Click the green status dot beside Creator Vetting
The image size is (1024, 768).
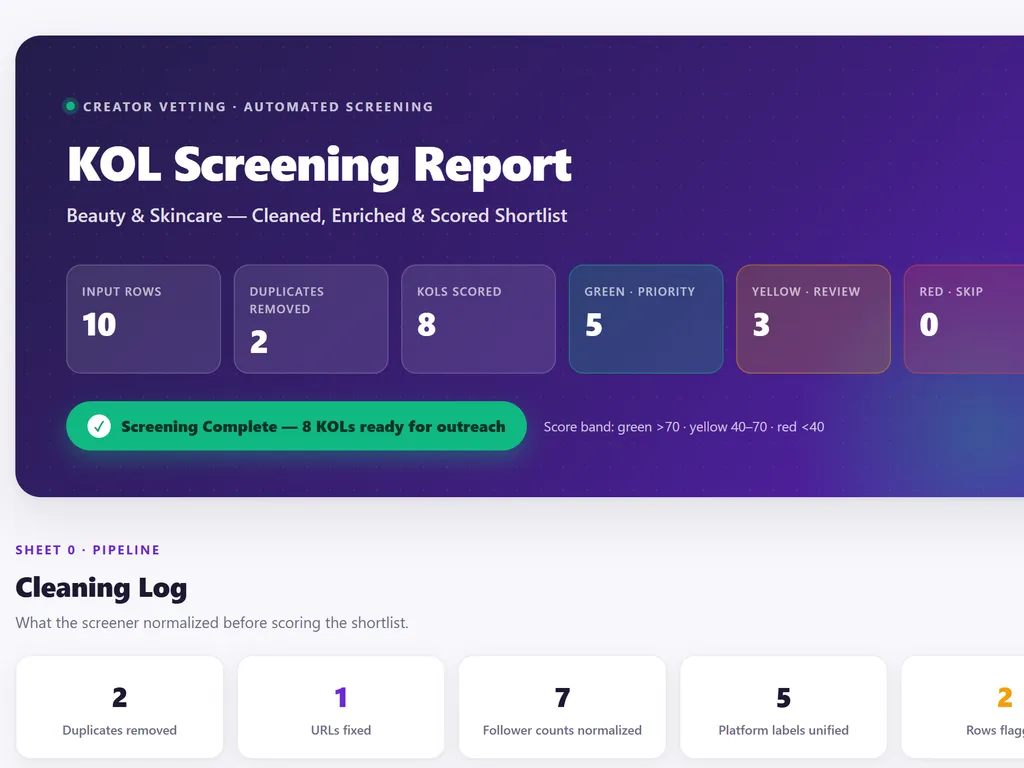click(x=70, y=106)
